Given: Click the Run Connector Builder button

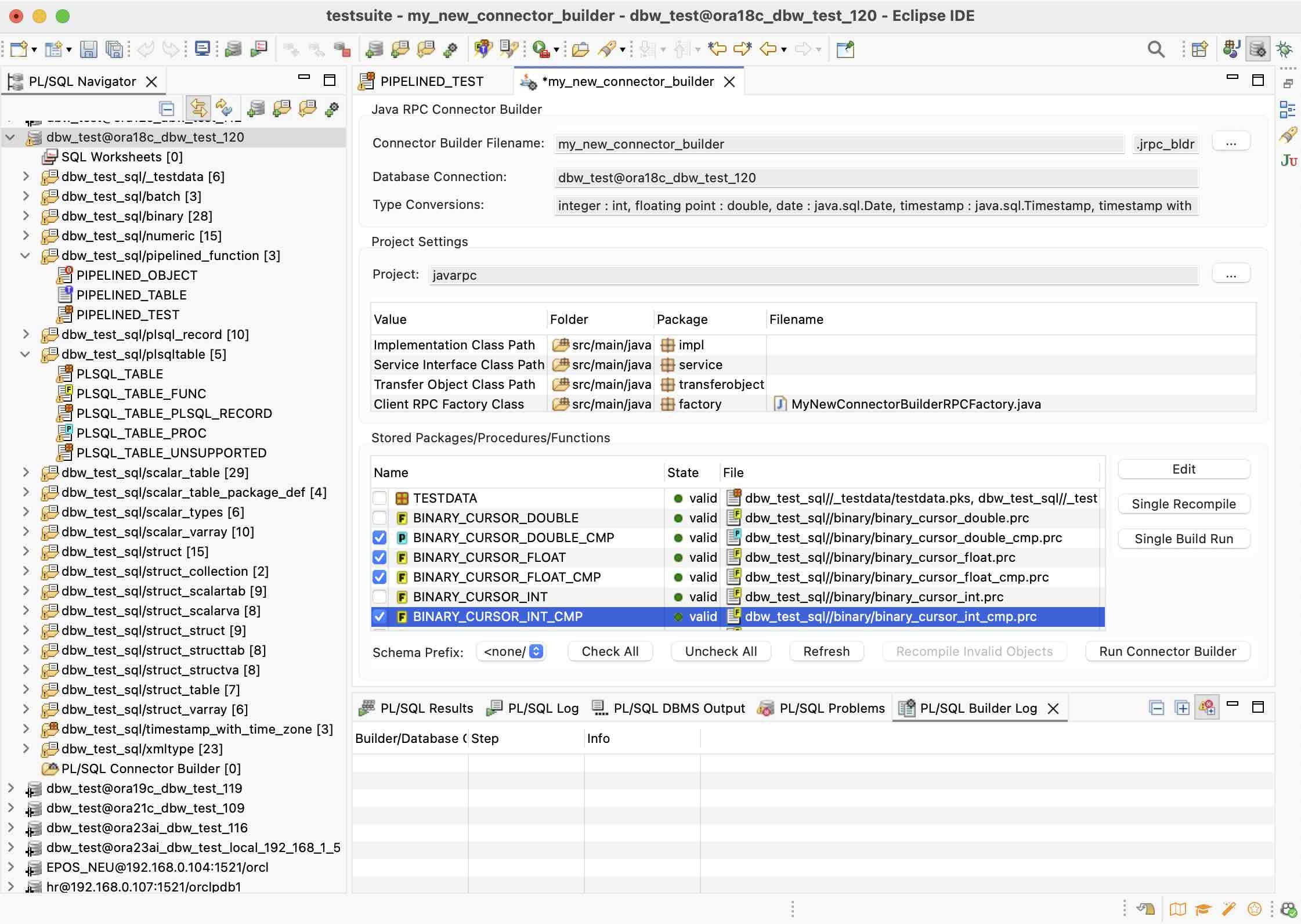Looking at the screenshot, I should [x=1167, y=651].
